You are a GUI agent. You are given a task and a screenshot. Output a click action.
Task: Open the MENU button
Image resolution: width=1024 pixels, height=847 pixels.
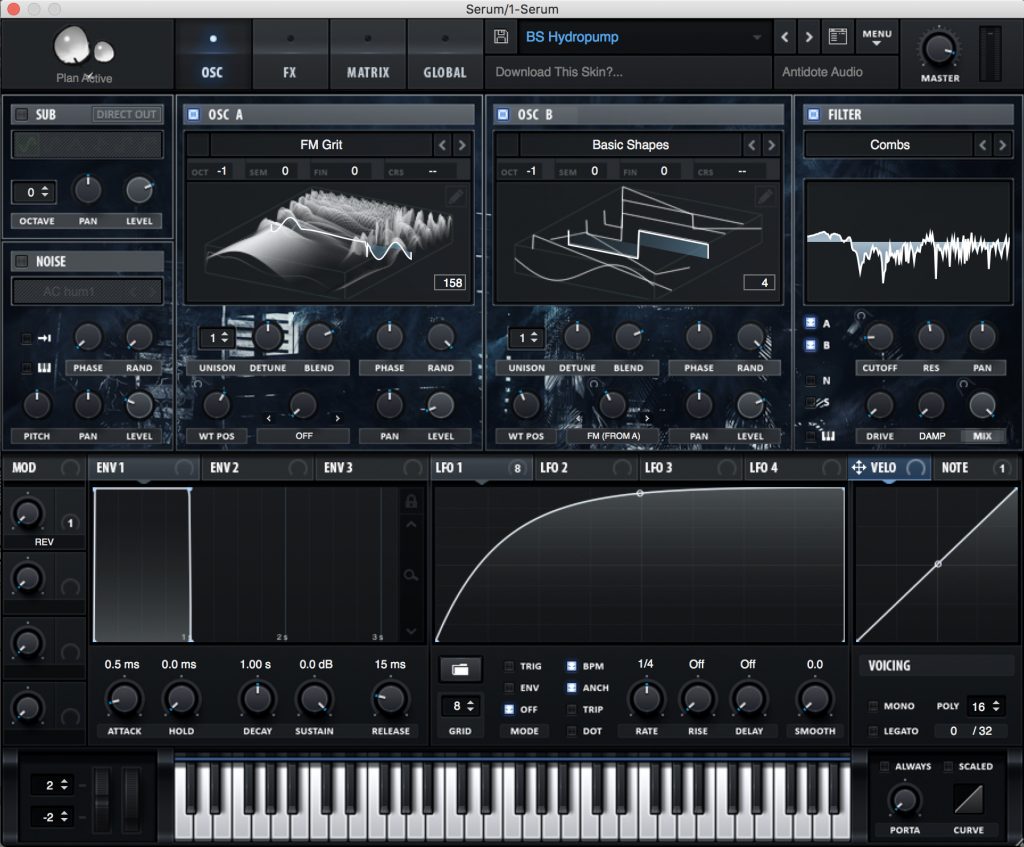click(x=877, y=37)
